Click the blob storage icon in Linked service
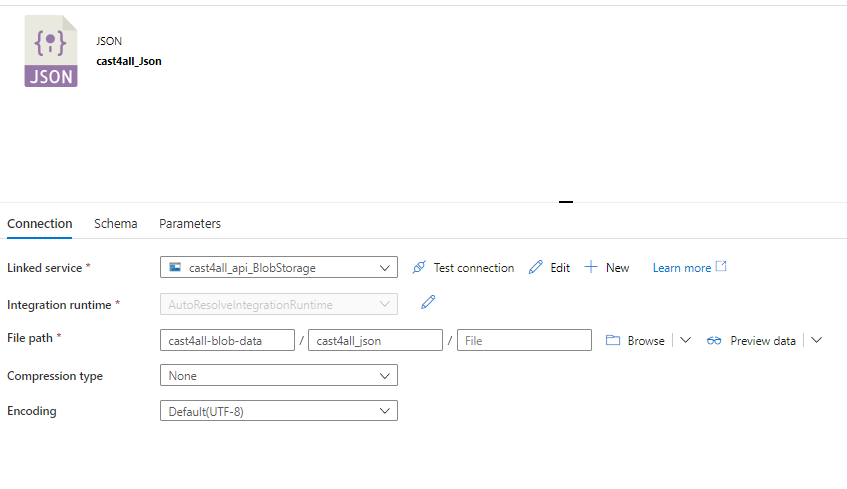This screenshot has height=489, width=847. pos(175,267)
